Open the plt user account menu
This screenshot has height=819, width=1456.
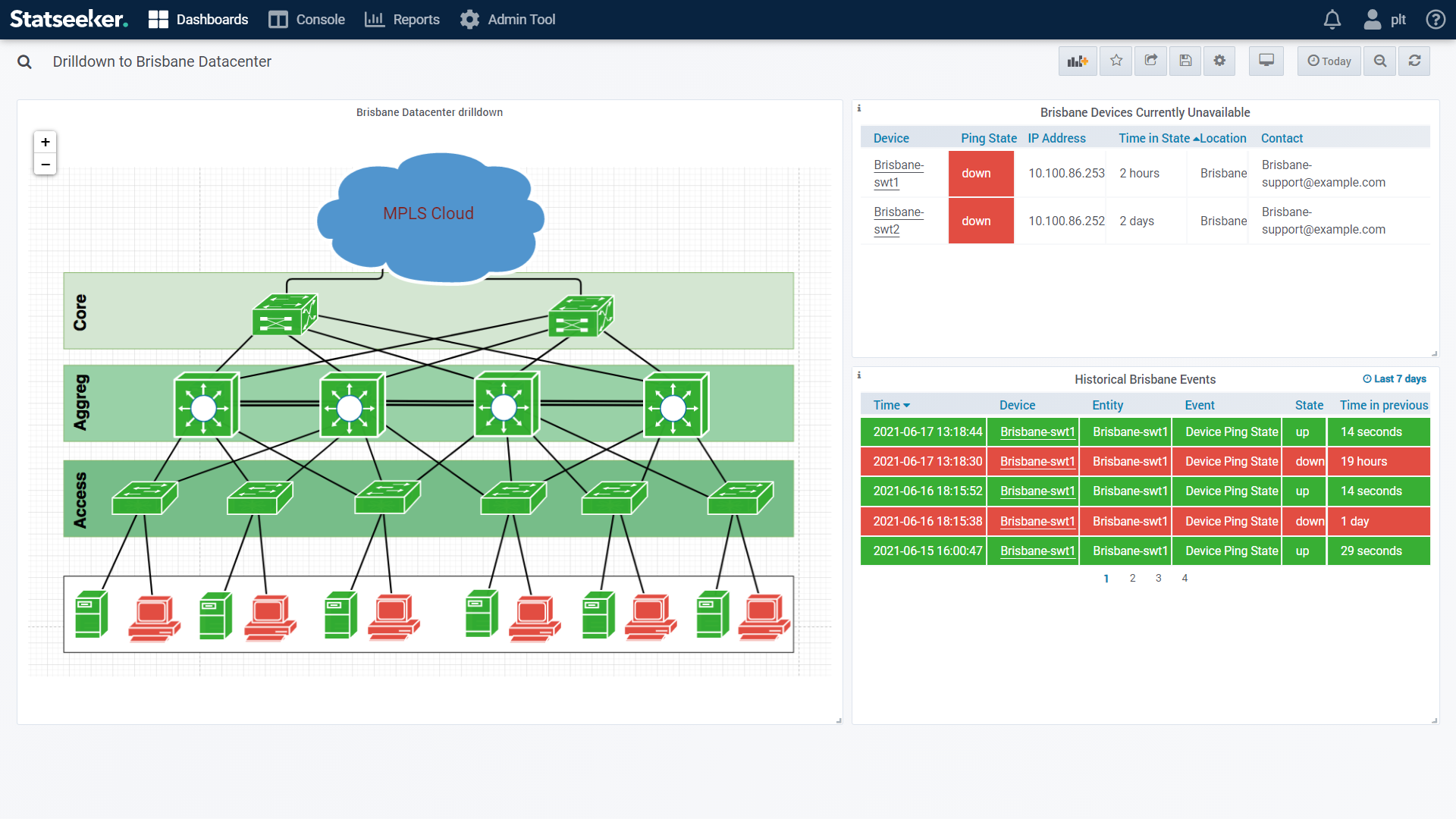(1385, 20)
